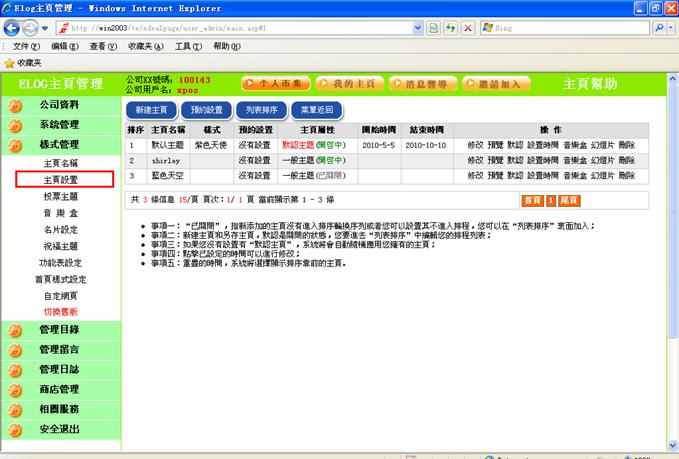The image size is (679, 459).
Task: Click the browser refresh icon
Action: pyautogui.click(x=450, y=28)
